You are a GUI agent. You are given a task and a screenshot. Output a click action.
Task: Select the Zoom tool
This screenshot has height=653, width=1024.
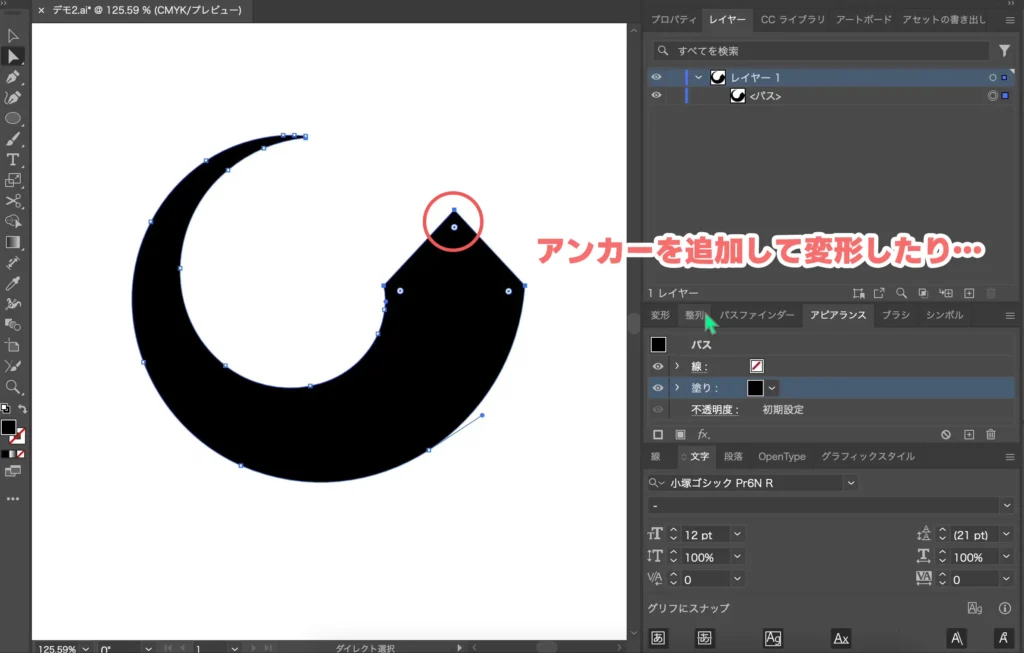(x=14, y=384)
